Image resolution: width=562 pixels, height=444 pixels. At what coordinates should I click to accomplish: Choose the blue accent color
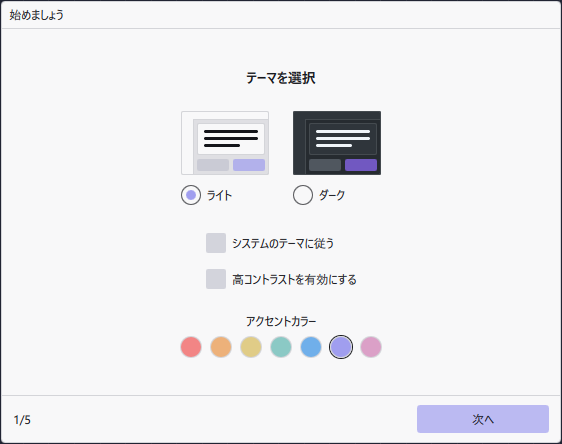(x=311, y=347)
